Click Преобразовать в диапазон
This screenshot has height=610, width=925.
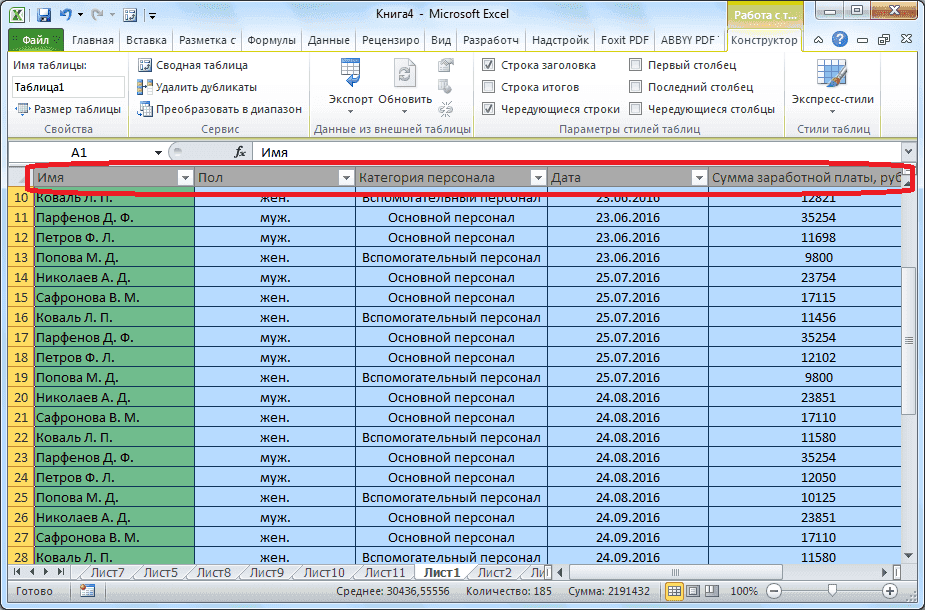tap(222, 108)
